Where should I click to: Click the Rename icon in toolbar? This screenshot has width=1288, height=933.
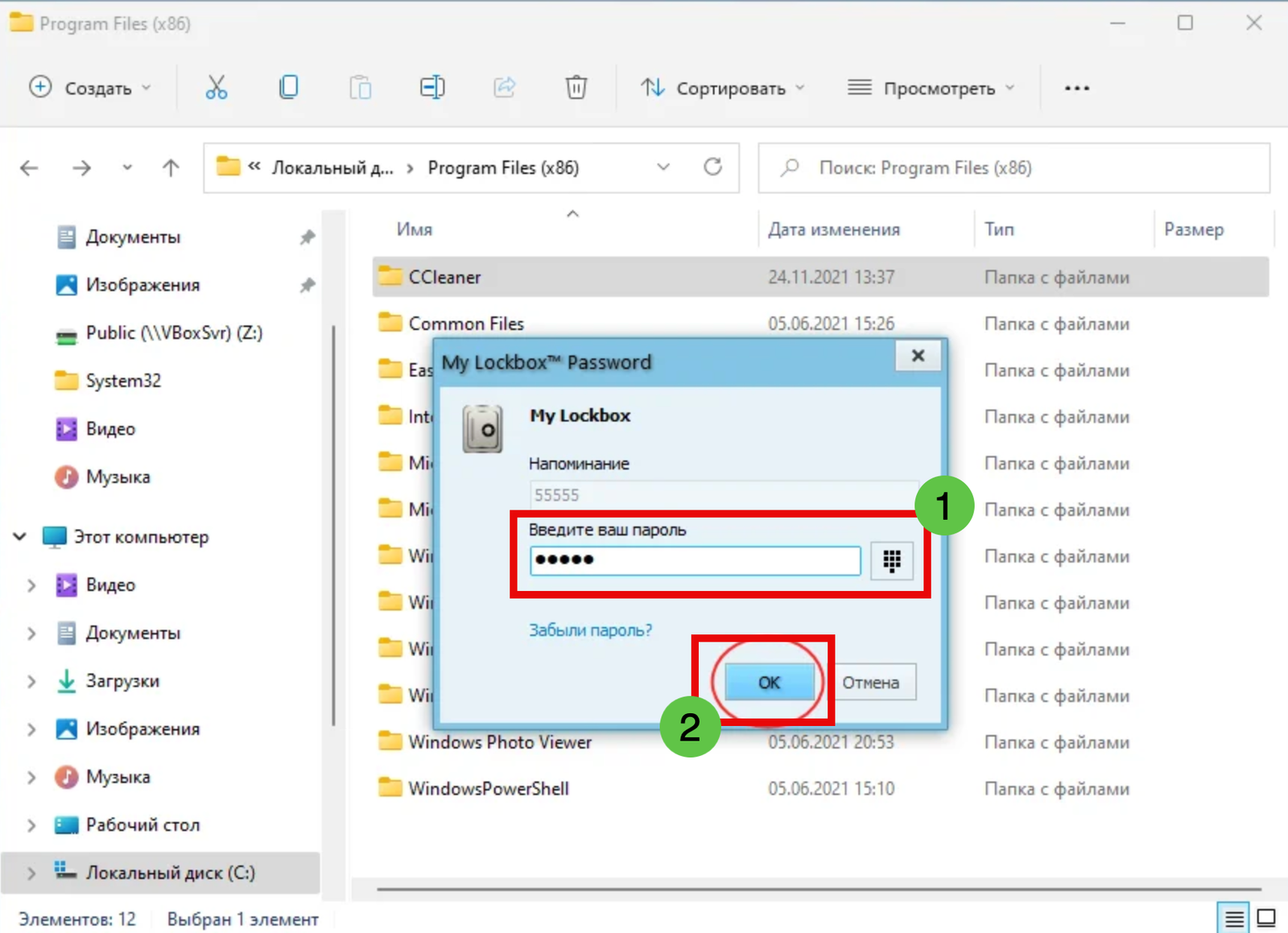coord(432,87)
